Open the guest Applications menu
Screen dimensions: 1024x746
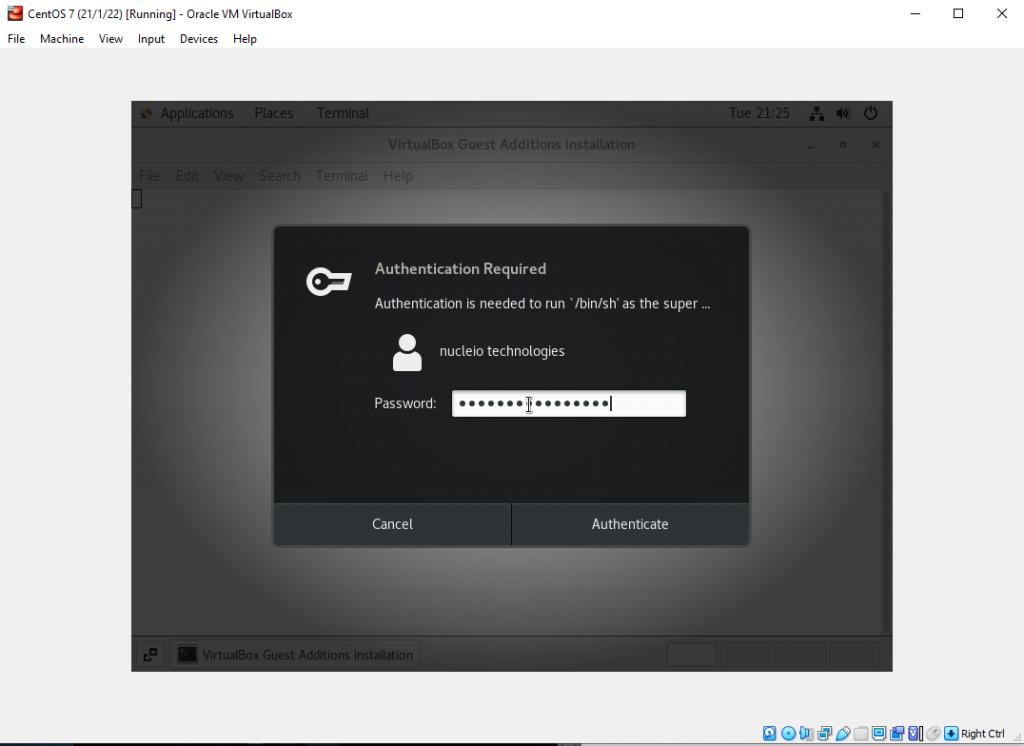(x=197, y=114)
